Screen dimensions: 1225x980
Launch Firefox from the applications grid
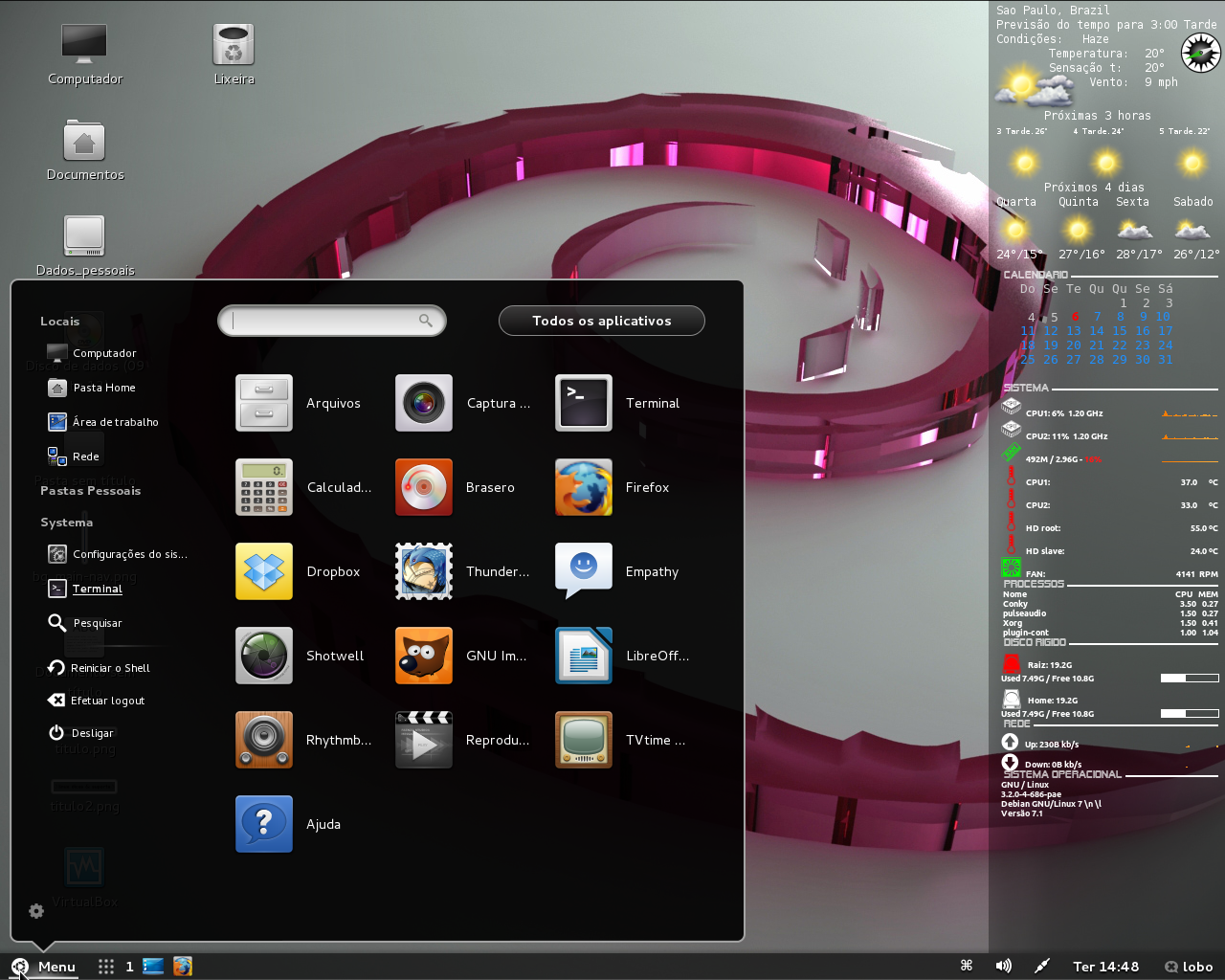[584, 487]
